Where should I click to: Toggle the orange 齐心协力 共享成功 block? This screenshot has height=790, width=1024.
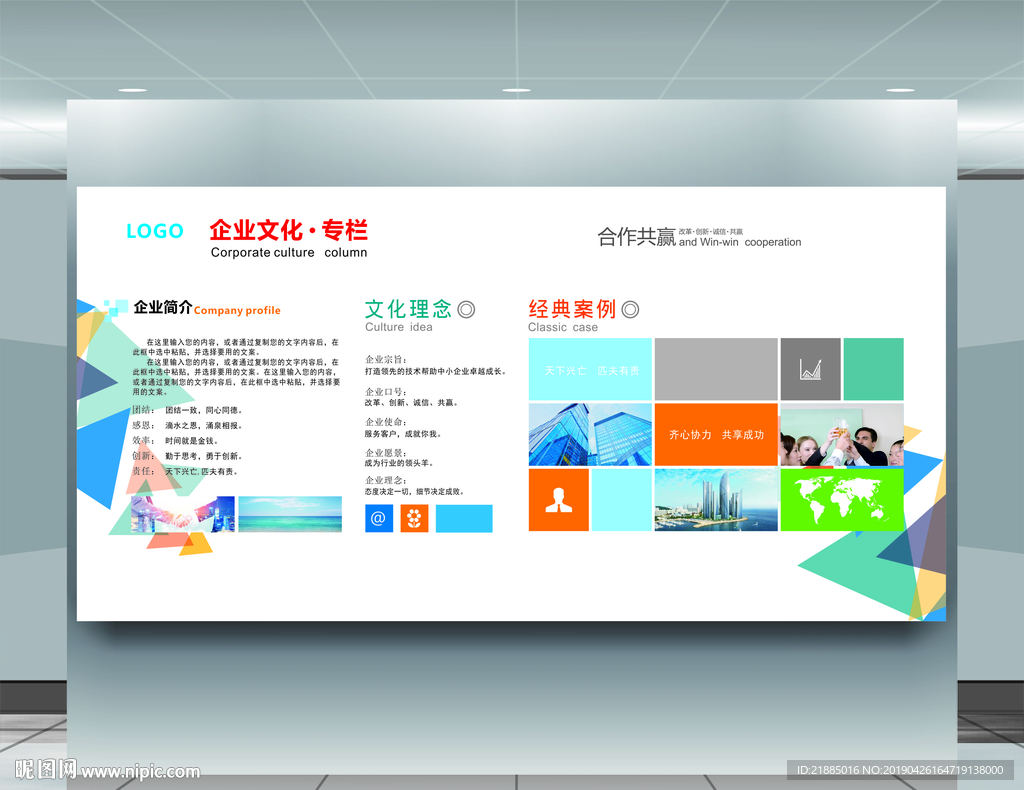point(716,435)
